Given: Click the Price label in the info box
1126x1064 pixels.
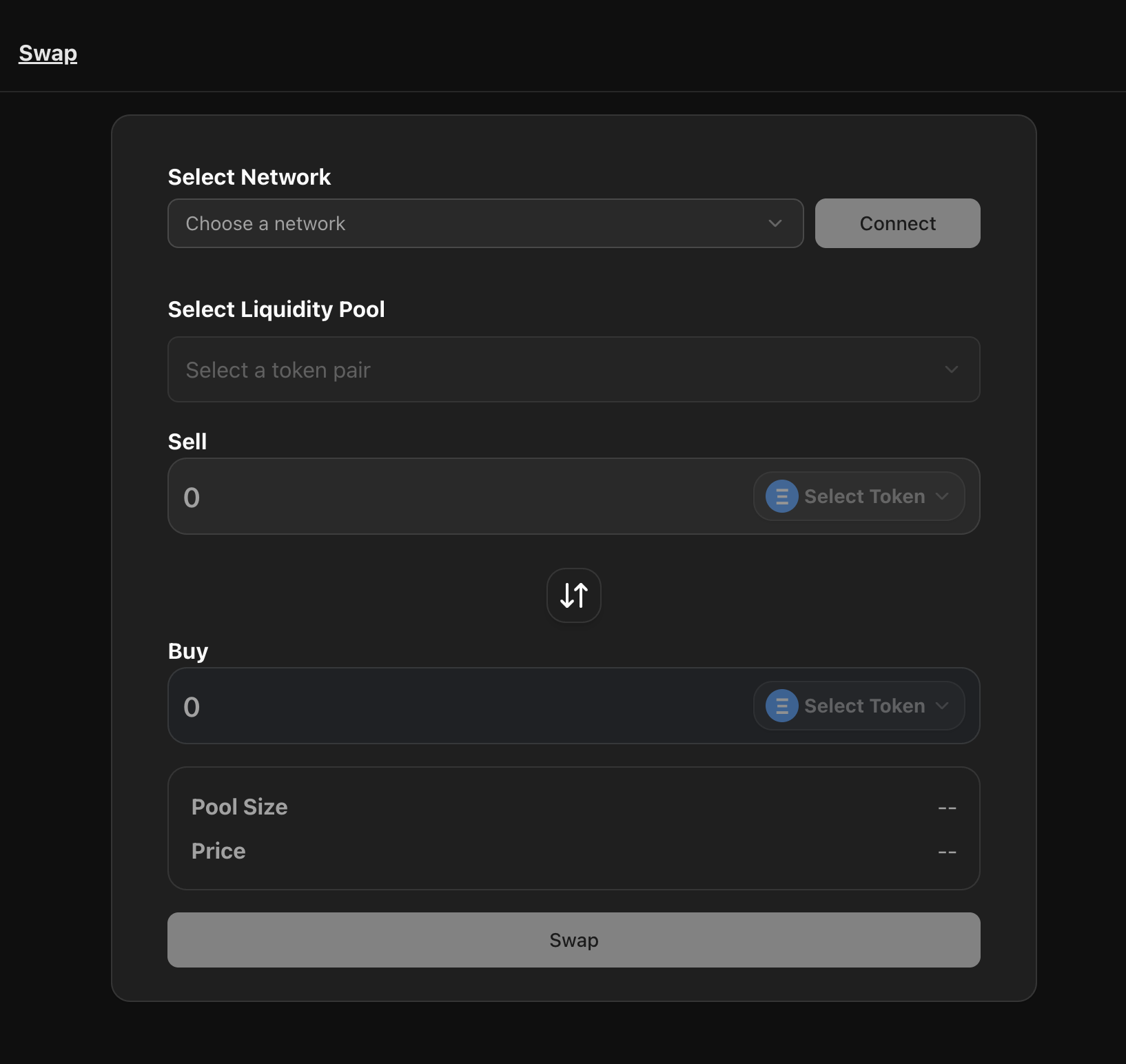Looking at the screenshot, I should (x=218, y=851).
